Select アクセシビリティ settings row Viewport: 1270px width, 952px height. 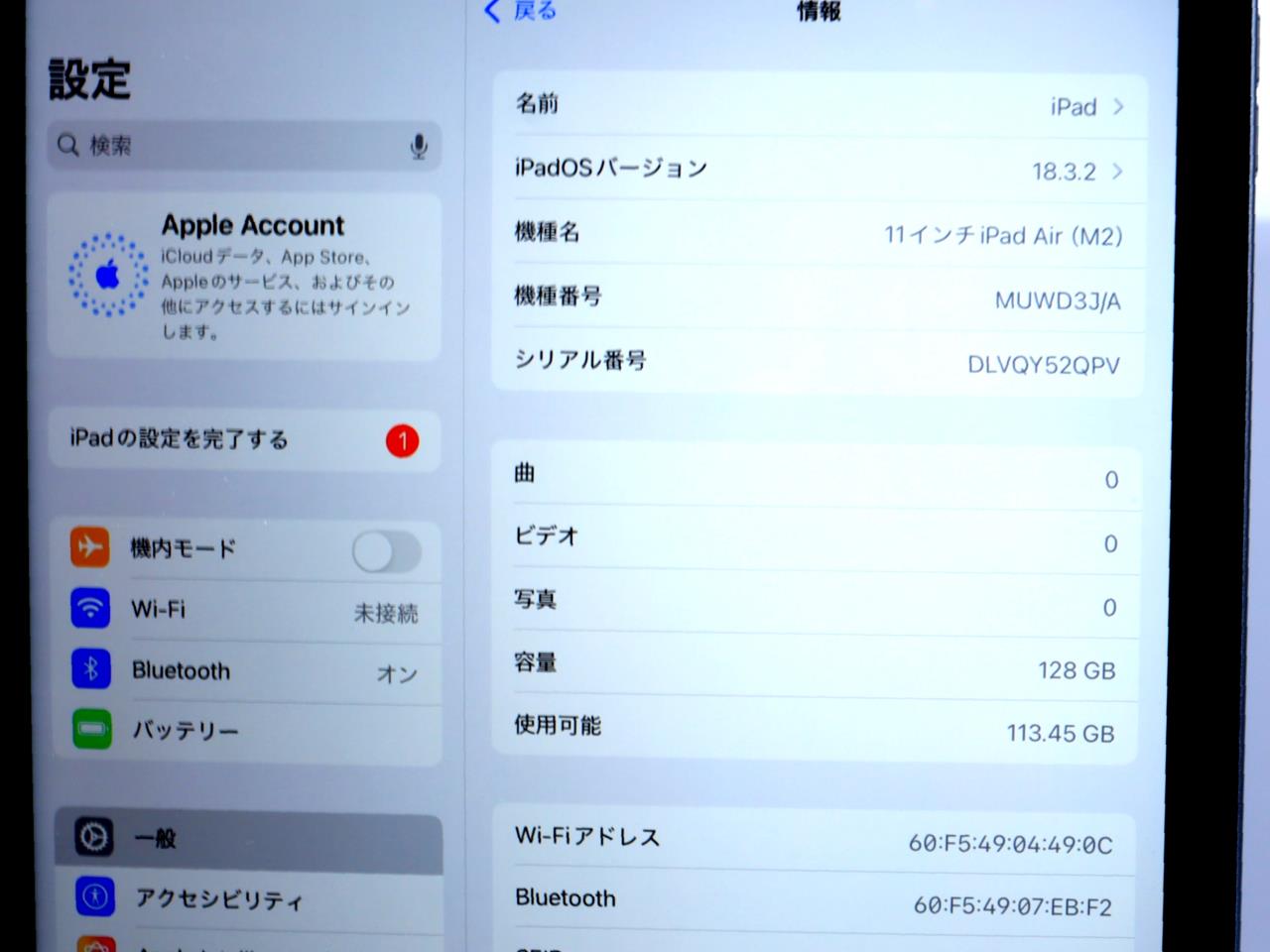click(x=248, y=899)
